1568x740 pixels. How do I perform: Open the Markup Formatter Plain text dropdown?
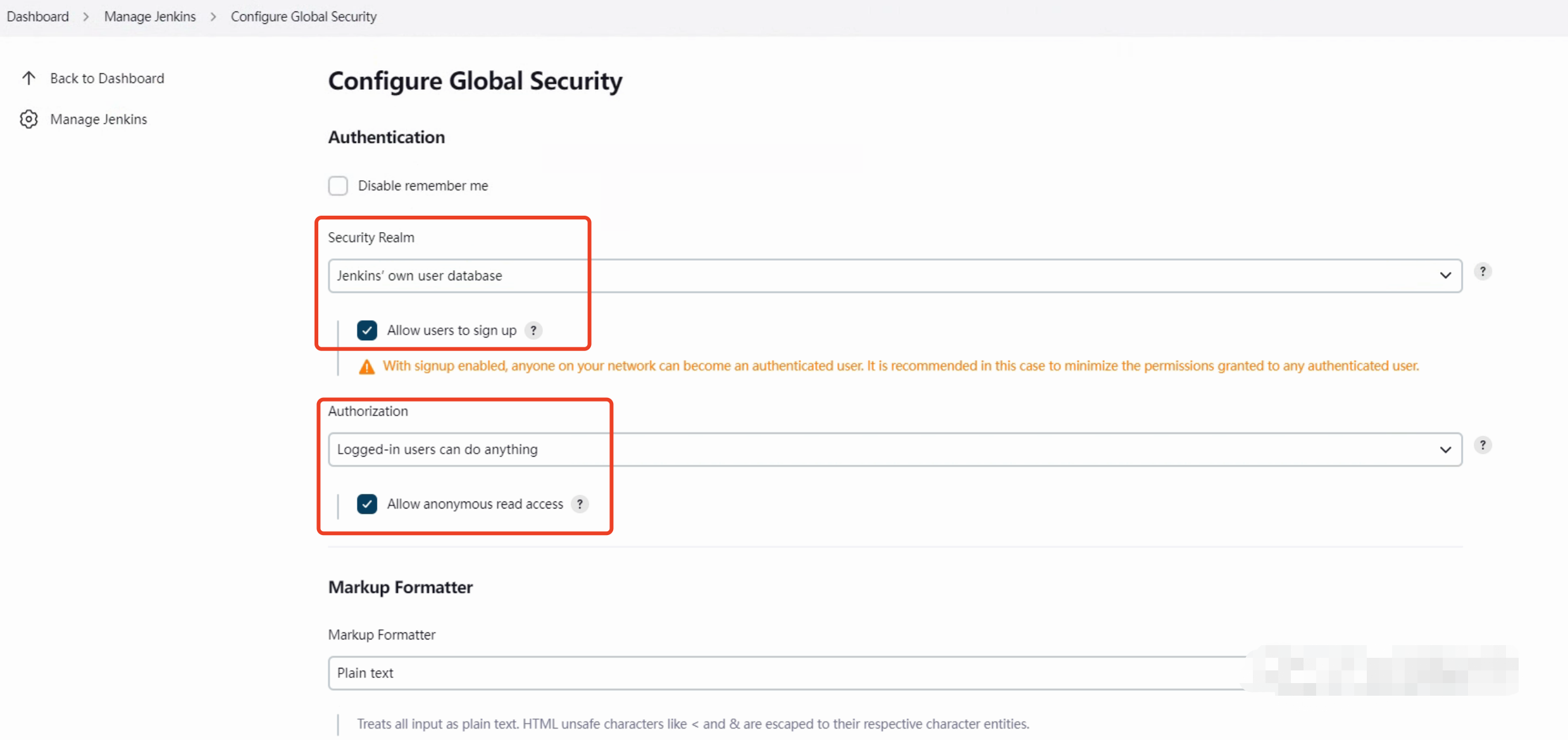click(785, 673)
